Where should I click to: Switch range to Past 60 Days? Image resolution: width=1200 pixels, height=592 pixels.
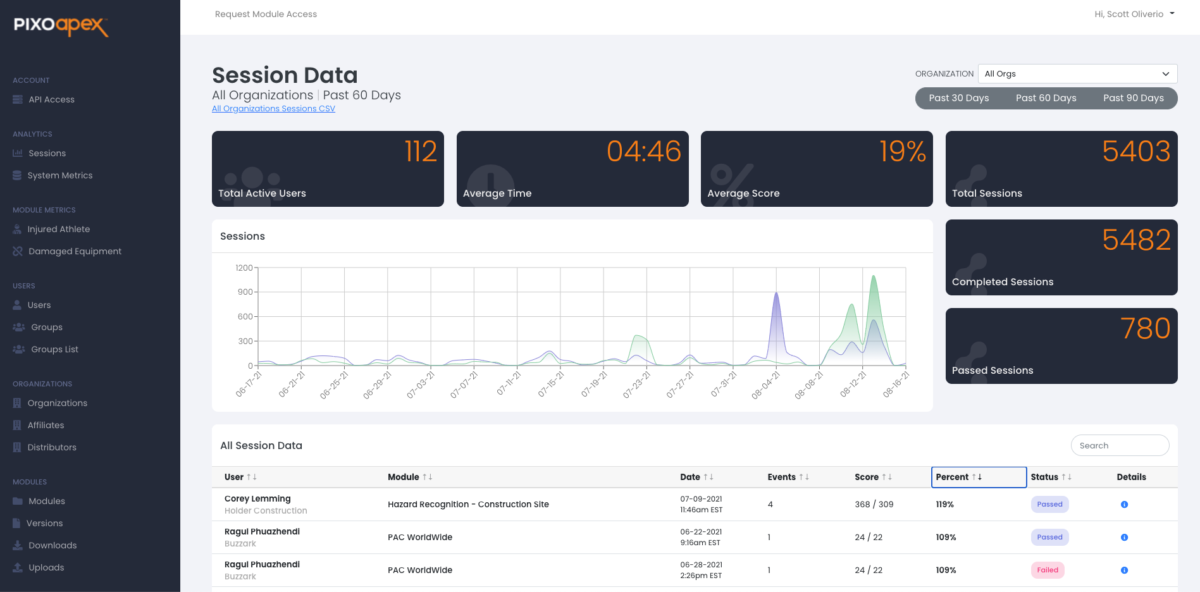coord(1046,98)
